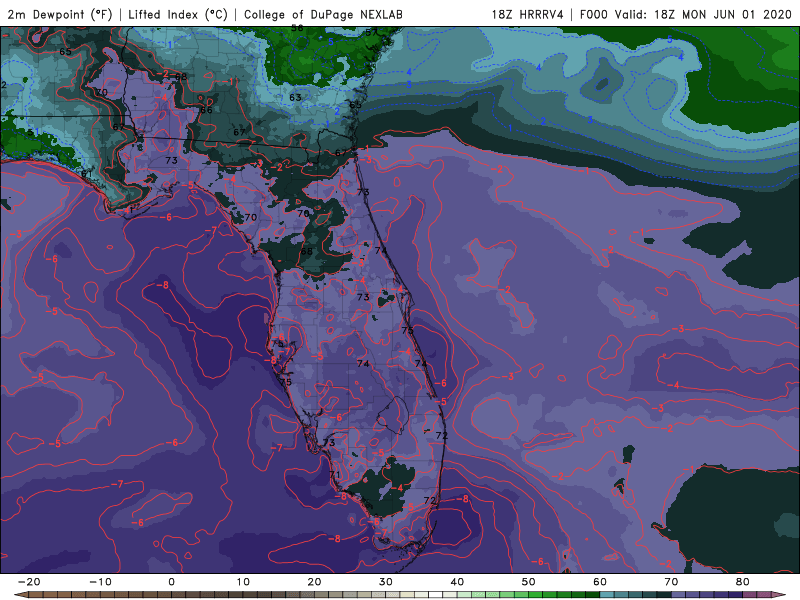The width and height of the screenshot is (800, 600).
Task: Click the teal color bar segment below 60
Action: pyautogui.click(x=607, y=595)
